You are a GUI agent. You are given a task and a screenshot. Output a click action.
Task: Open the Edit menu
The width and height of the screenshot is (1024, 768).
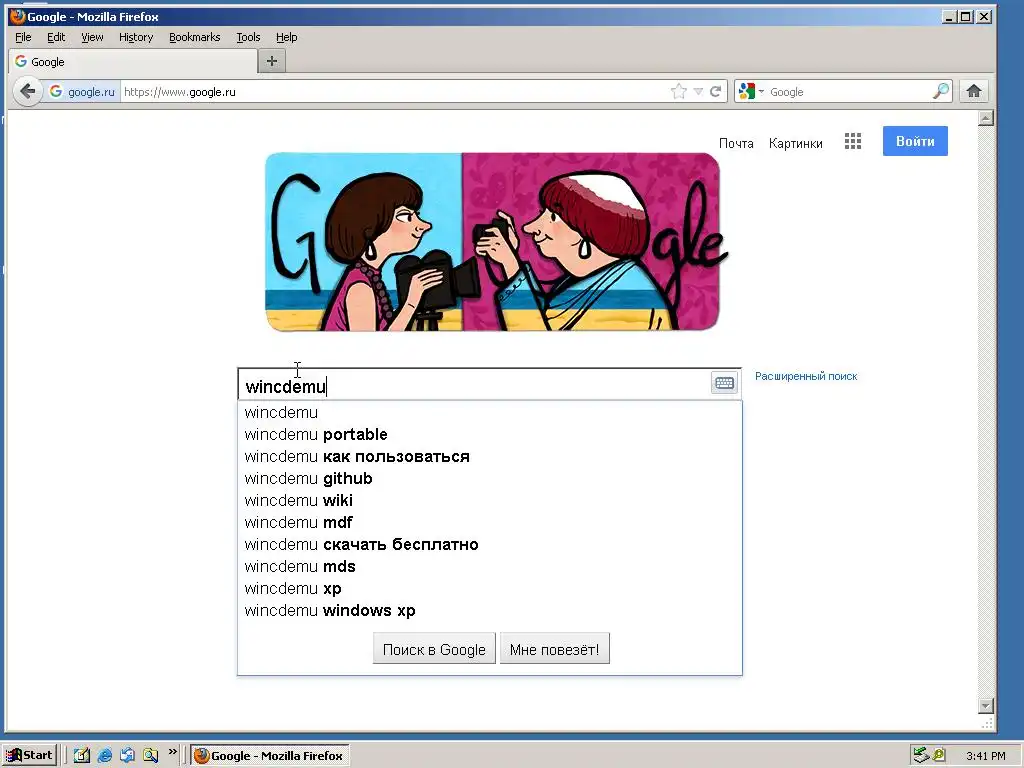pyautogui.click(x=56, y=37)
